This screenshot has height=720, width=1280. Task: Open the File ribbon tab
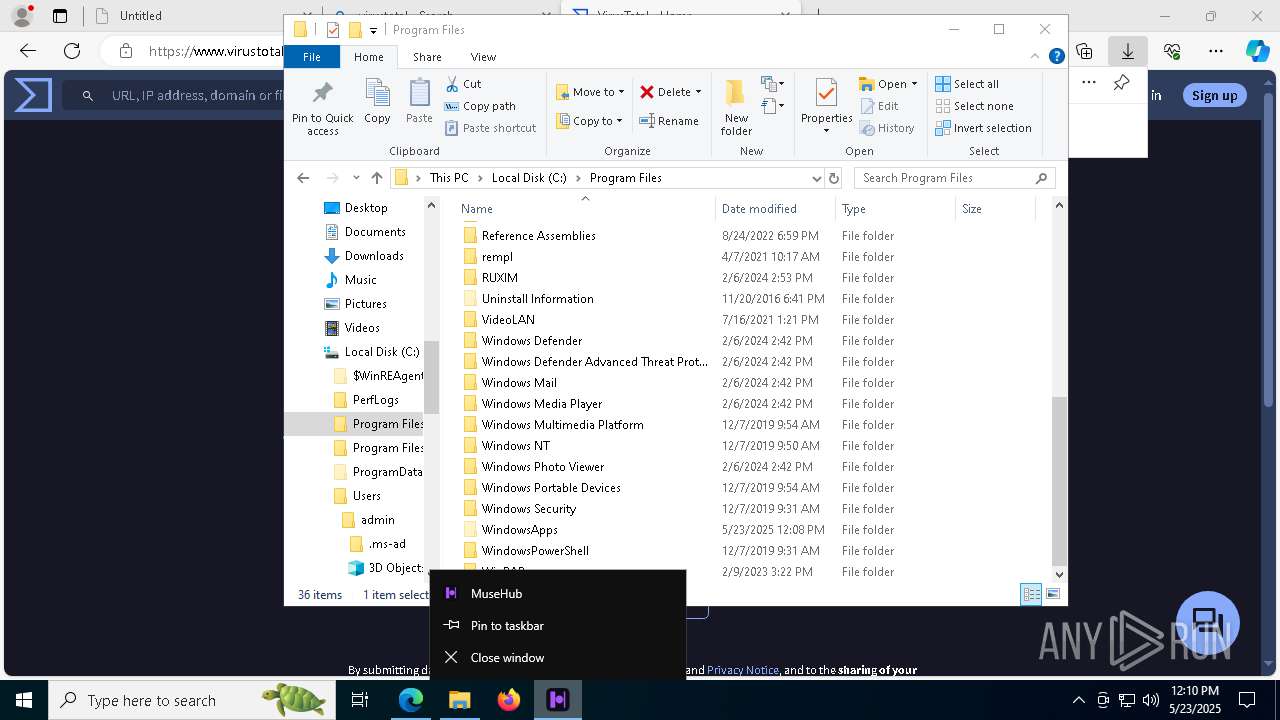point(312,57)
